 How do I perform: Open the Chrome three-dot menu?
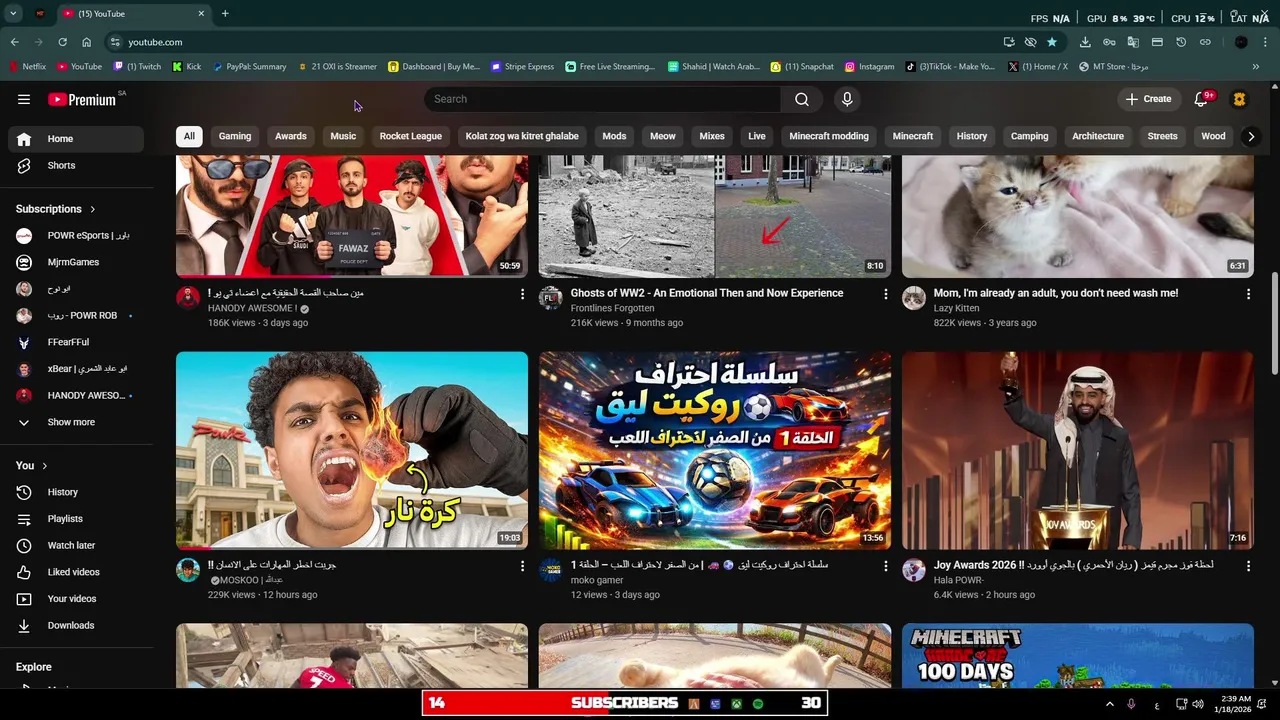[x=1266, y=42]
